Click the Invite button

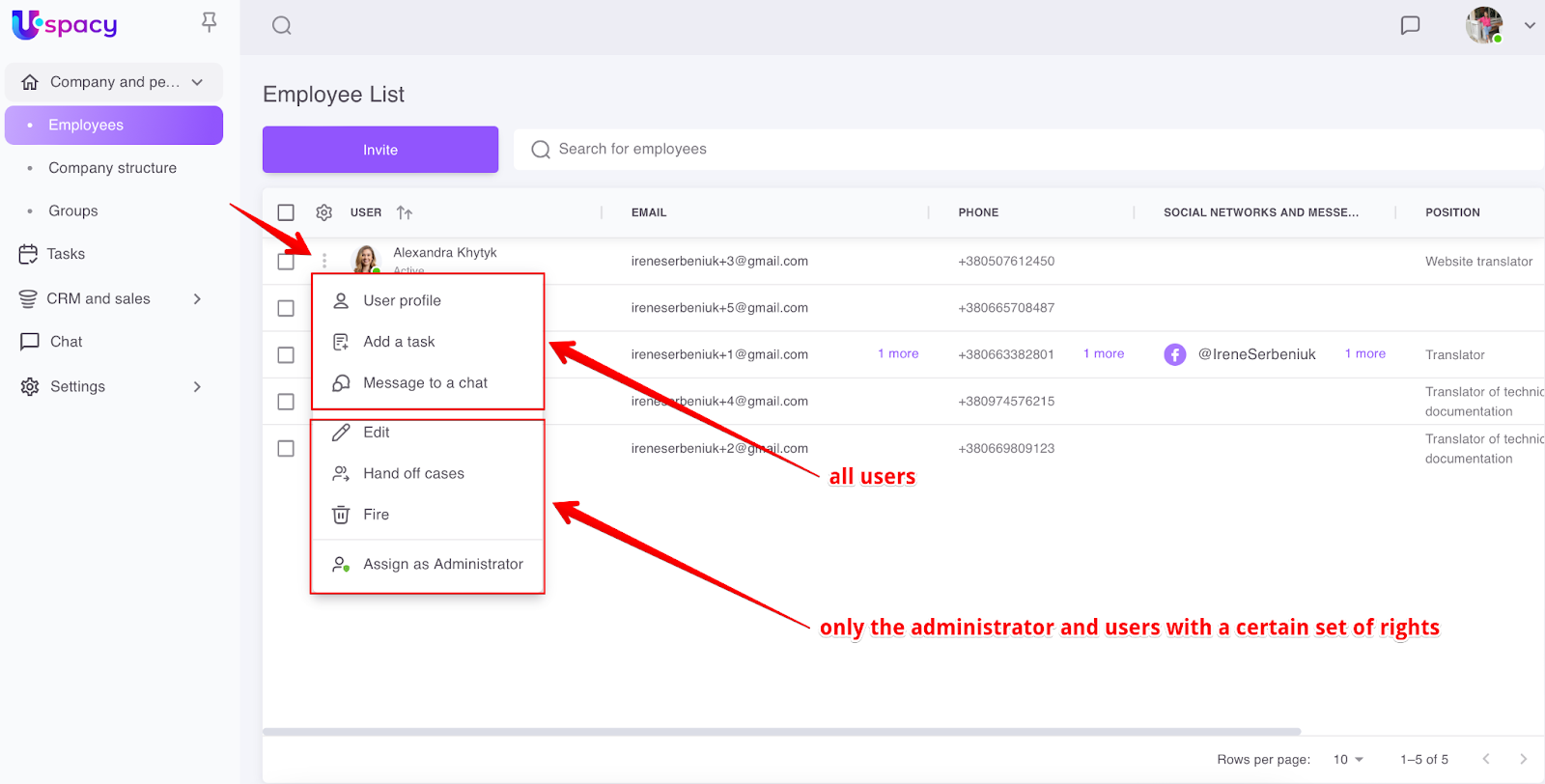coord(380,150)
